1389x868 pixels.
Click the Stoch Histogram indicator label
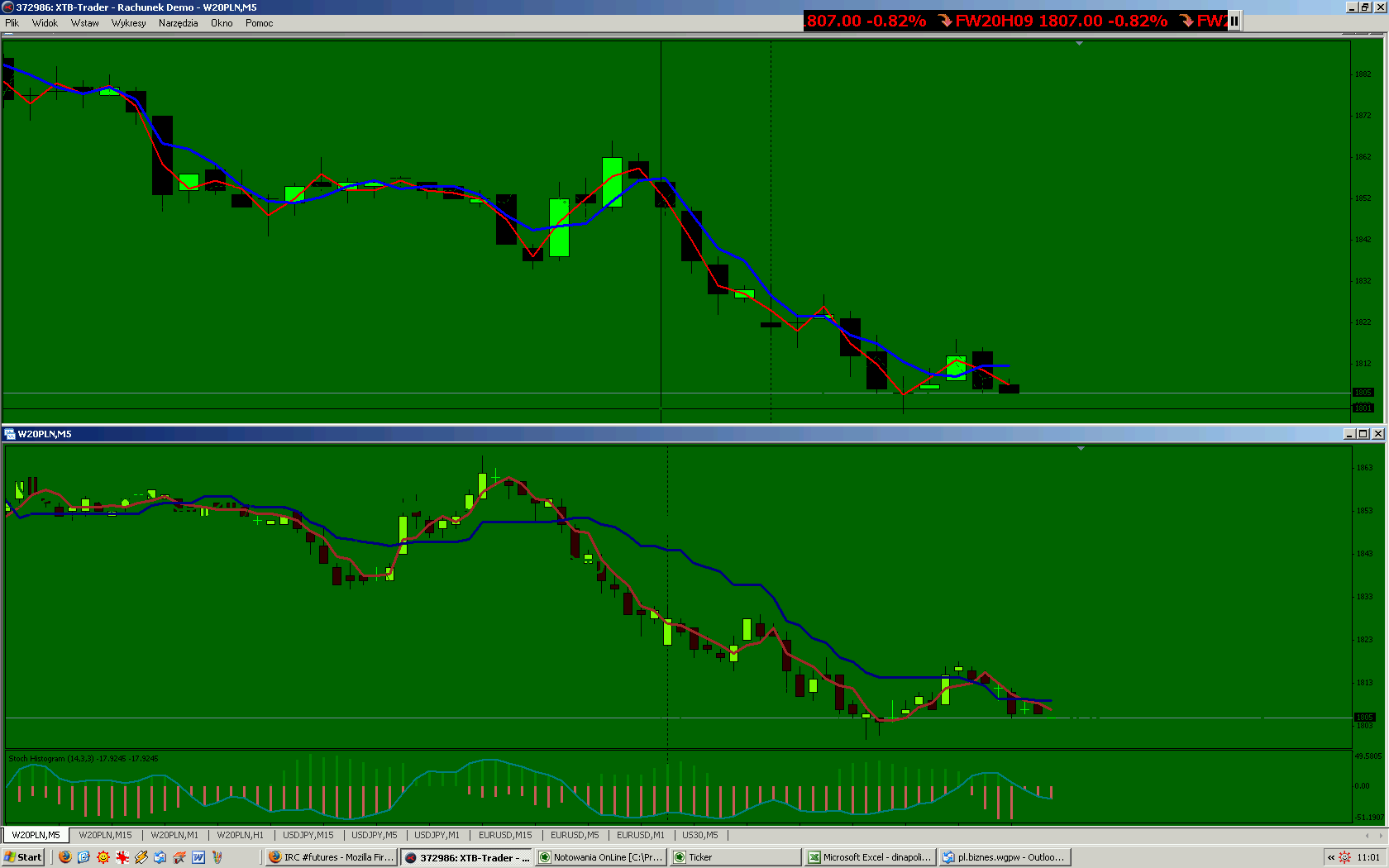(83, 758)
